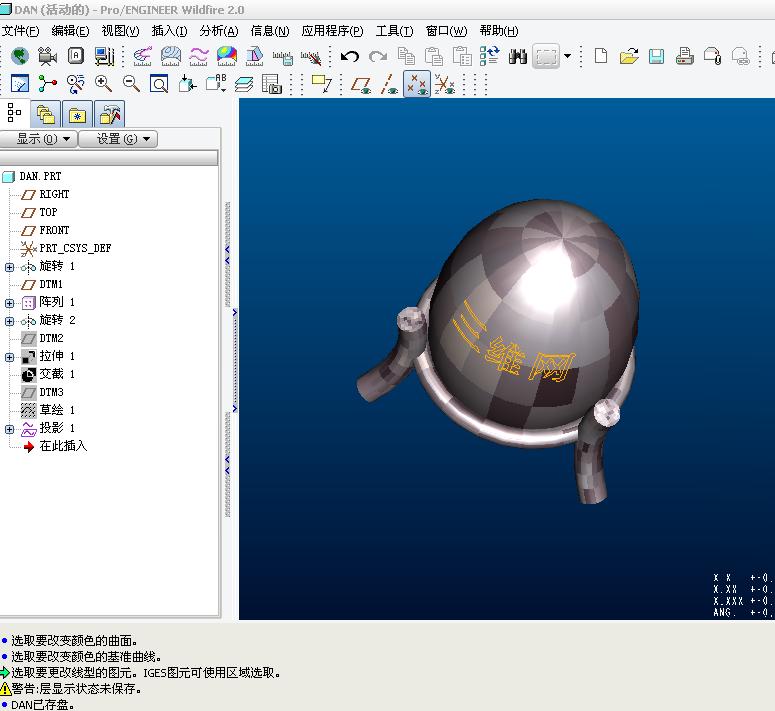Open the Layers stack icon
The height and width of the screenshot is (711, 775).
[244, 84]
